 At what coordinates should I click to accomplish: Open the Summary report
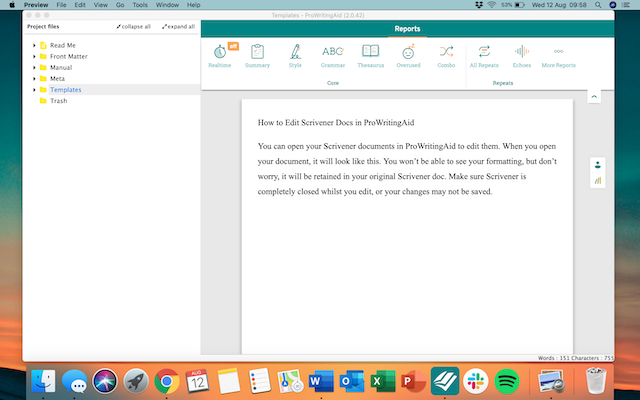tap(257, 56)
